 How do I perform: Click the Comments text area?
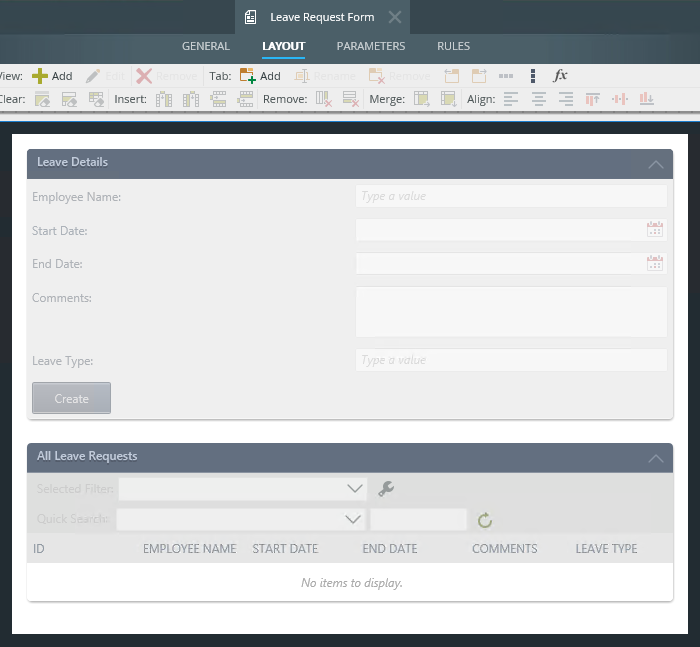pos(511,312)
